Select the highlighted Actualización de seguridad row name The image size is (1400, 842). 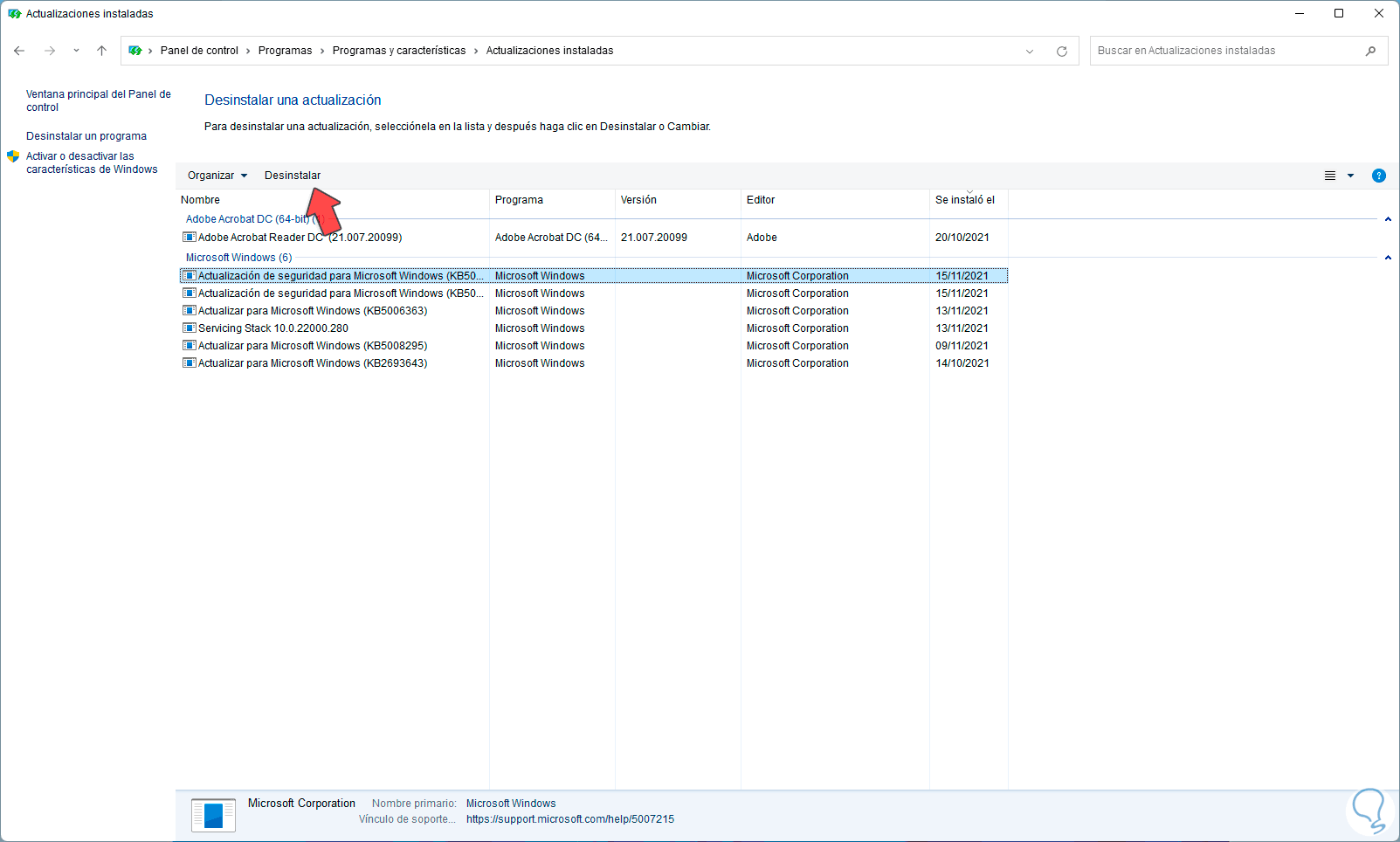click(341, 276)
